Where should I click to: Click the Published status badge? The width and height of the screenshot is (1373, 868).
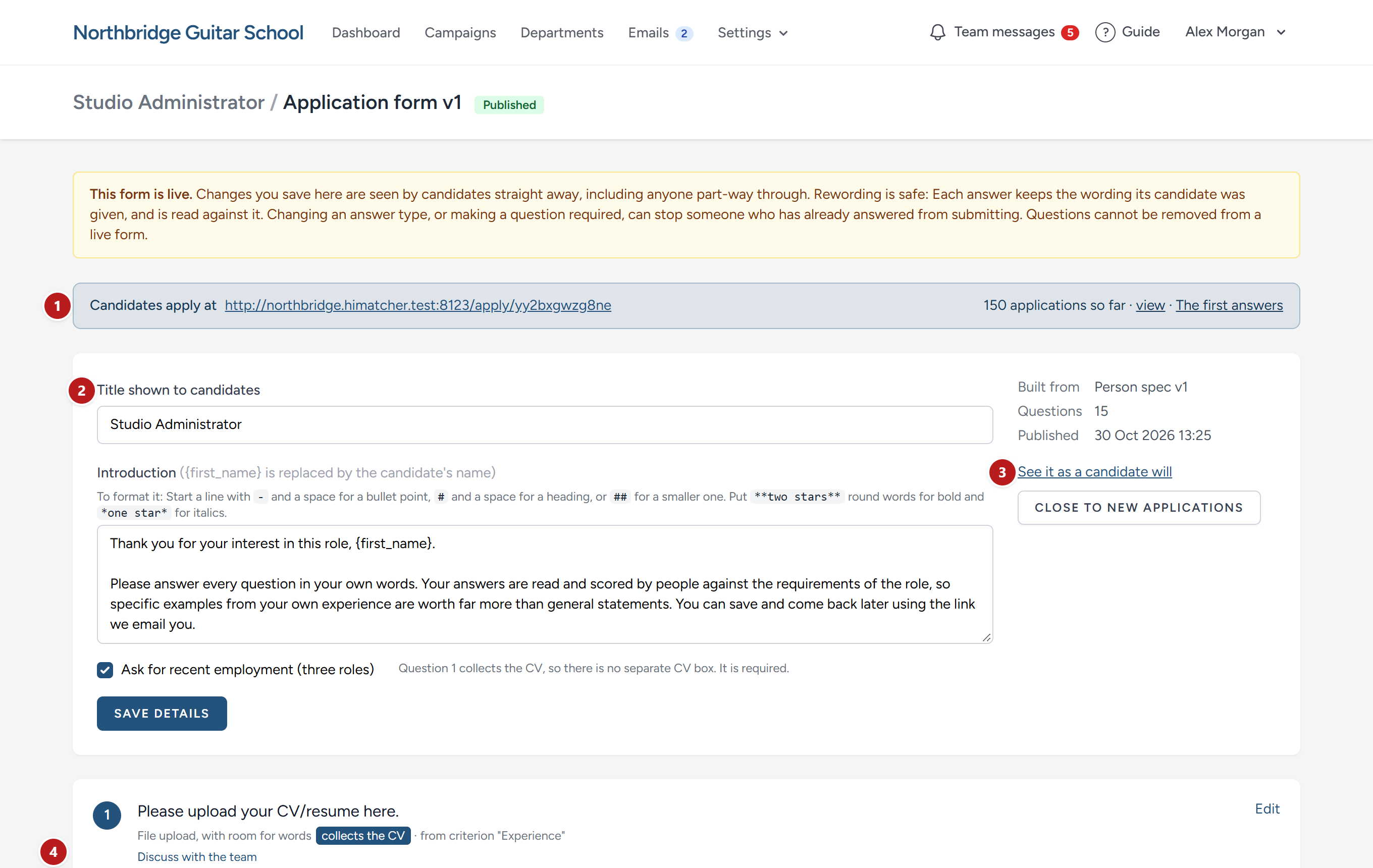(x=509, y=105)
